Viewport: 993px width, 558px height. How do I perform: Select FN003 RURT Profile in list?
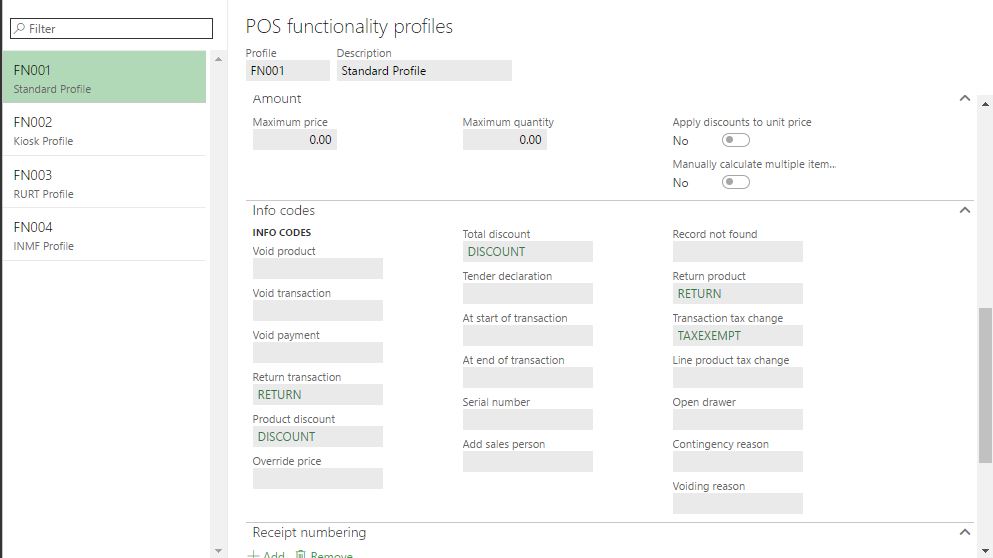point(105,183)
